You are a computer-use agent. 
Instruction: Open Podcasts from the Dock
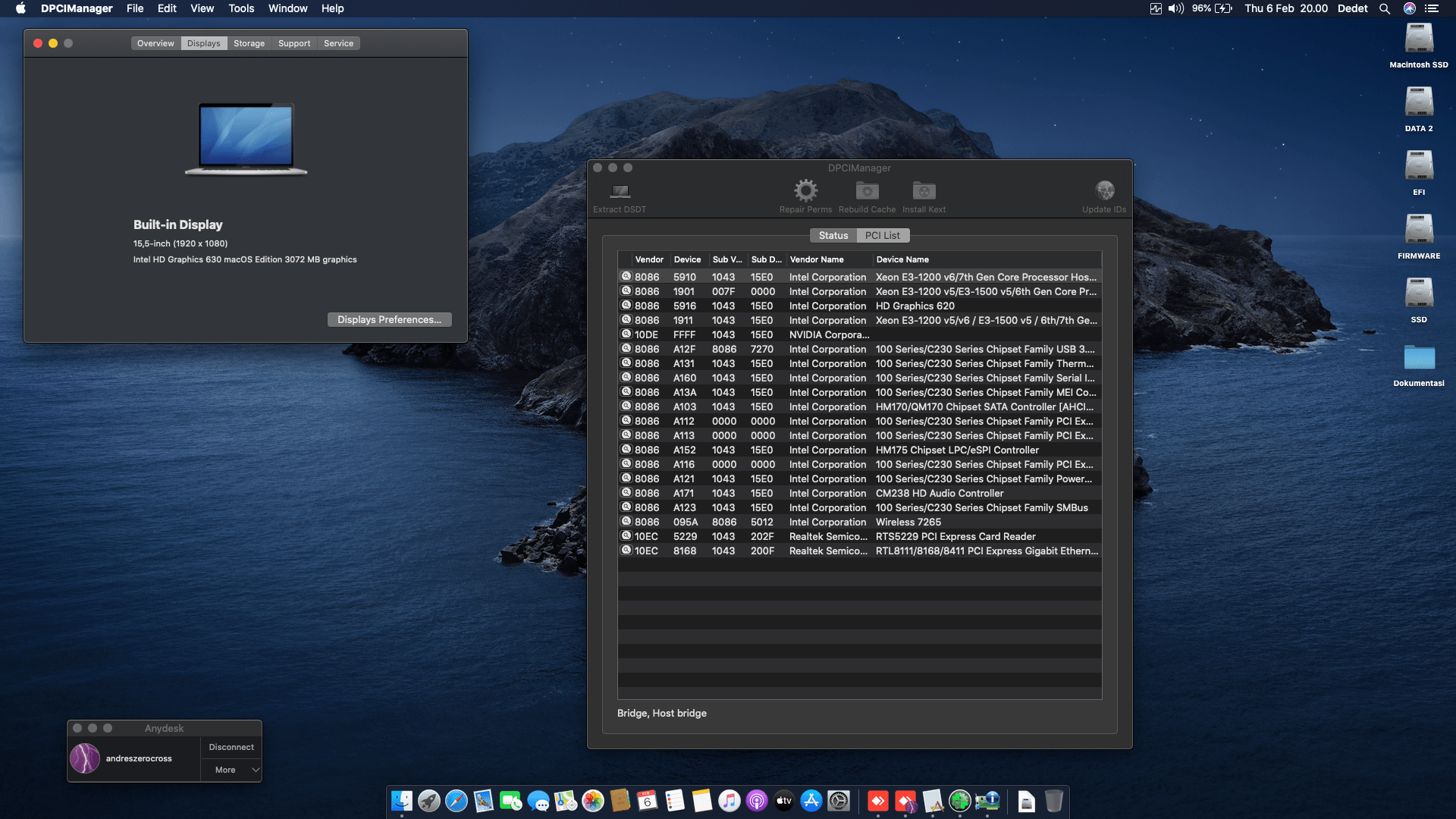tap(757, 801)
